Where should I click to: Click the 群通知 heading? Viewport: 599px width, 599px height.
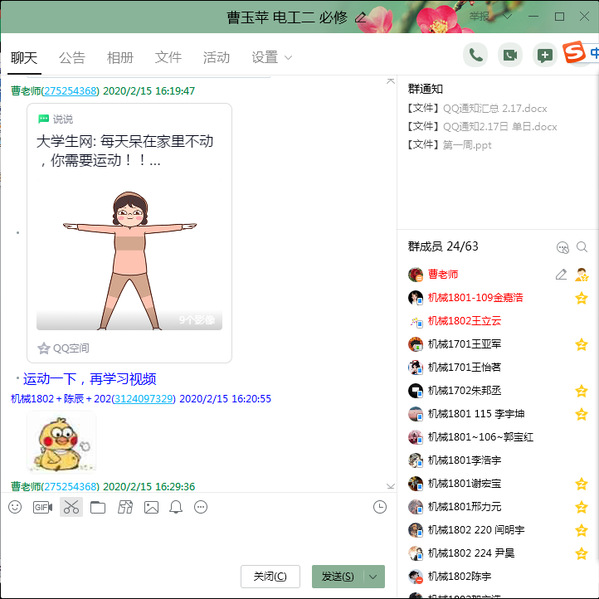coord(425,89)
